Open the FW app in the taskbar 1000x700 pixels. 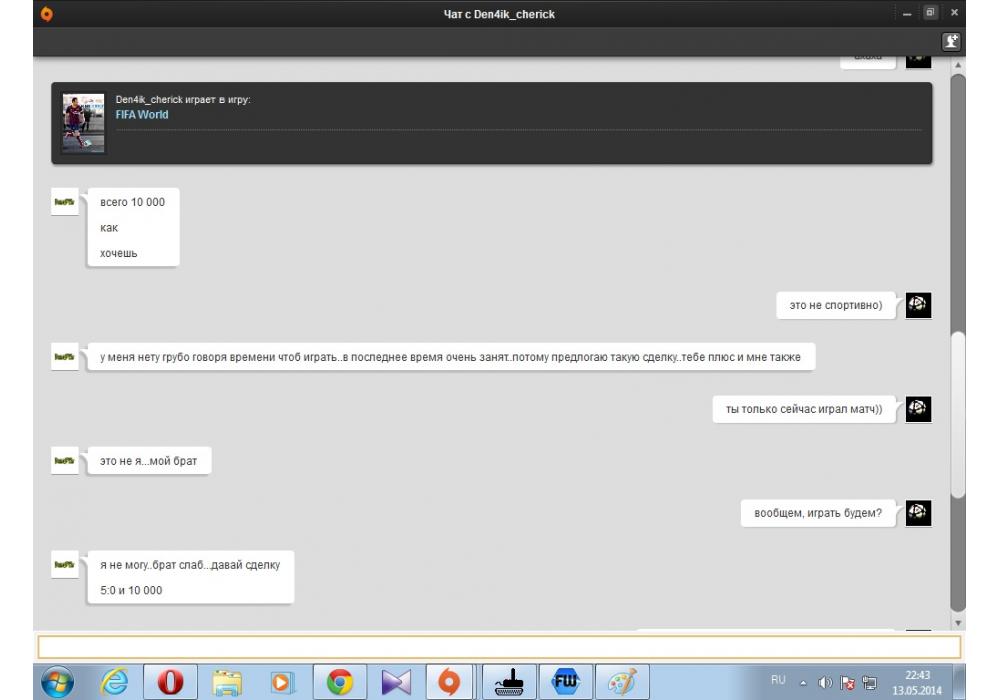pos(565,682)
